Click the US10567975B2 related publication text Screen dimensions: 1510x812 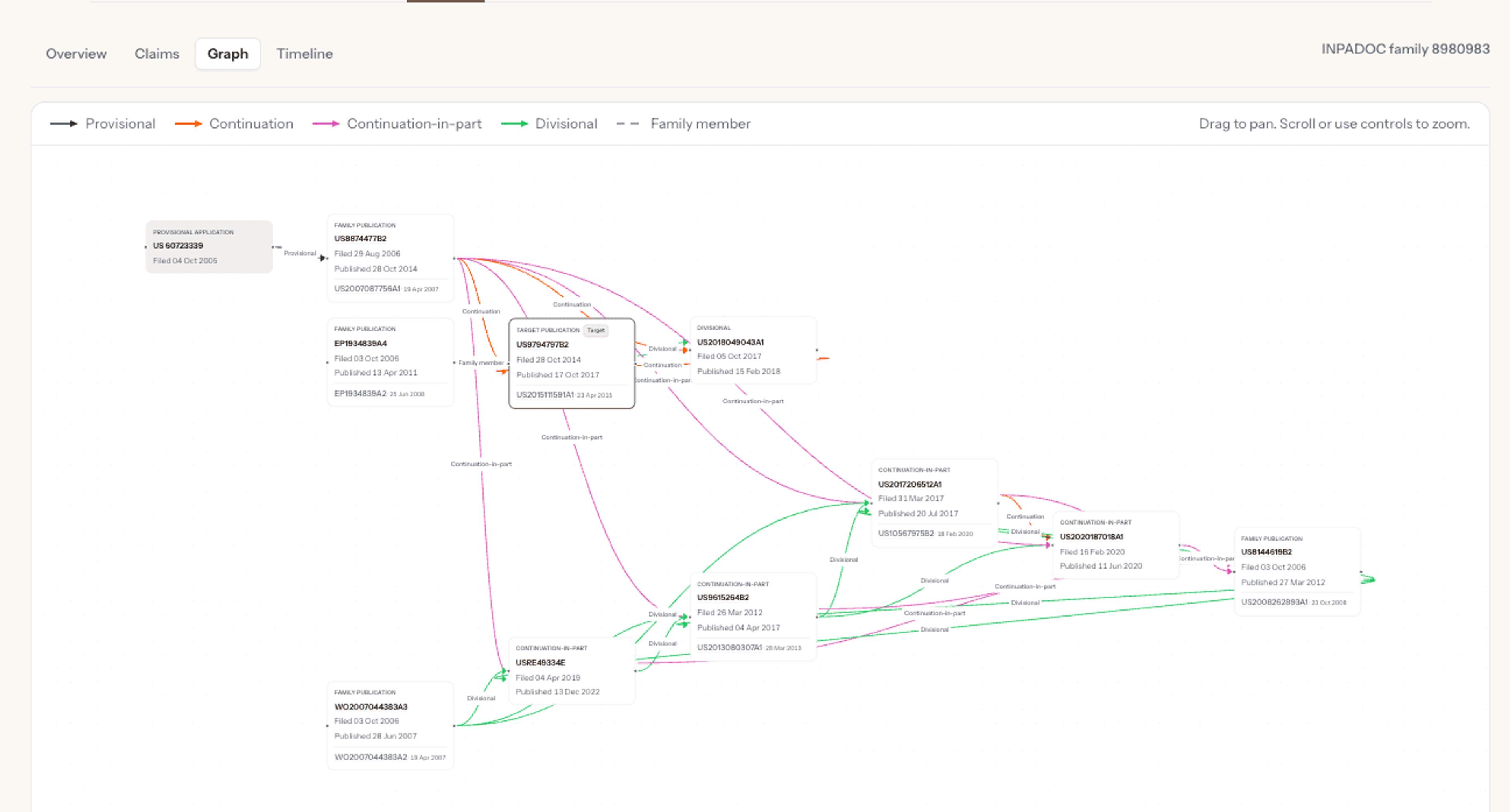[906, 533]
